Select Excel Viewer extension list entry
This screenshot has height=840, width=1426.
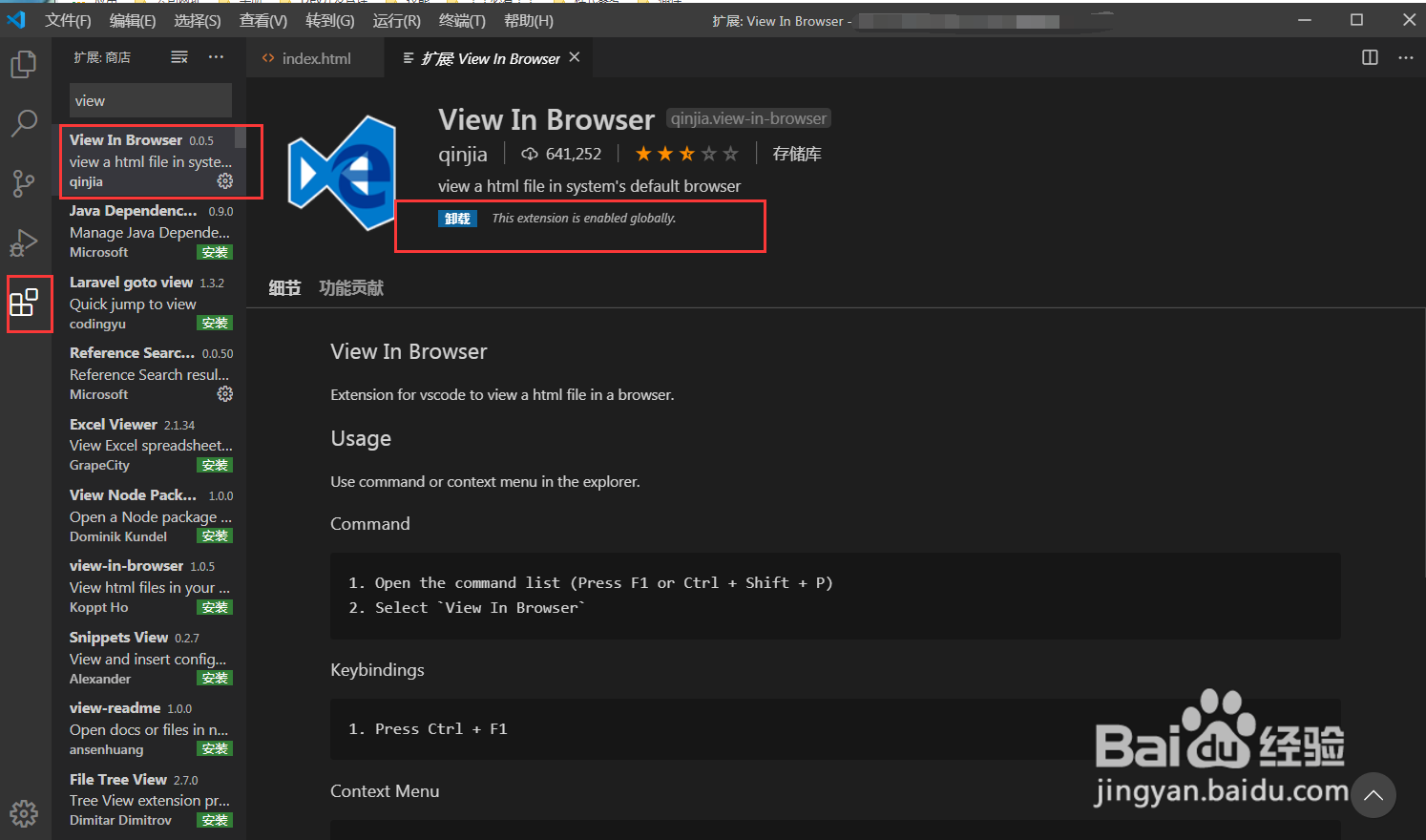pyautogui.click(x=149, y=444)
